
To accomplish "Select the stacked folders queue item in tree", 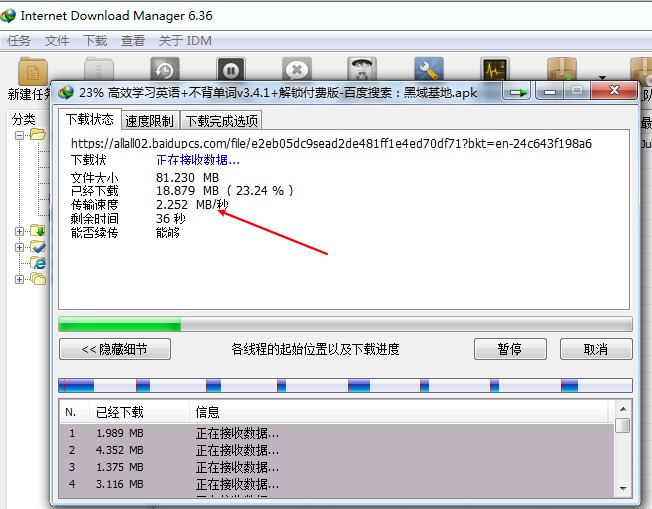I will click(38, 279).
